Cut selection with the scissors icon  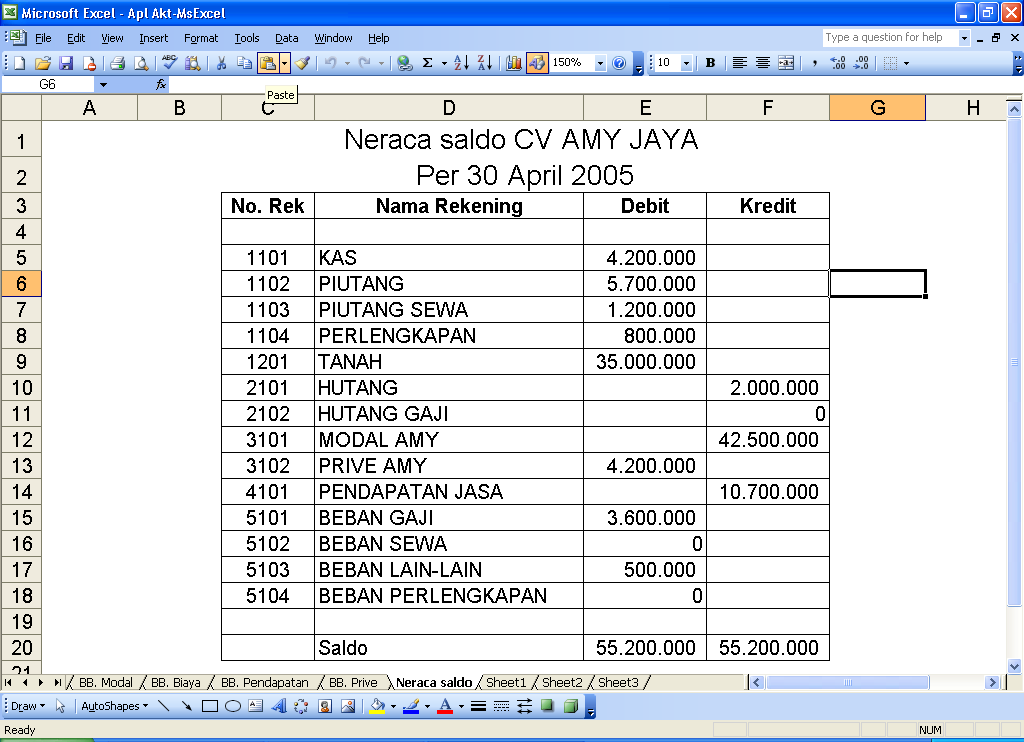[x=221, y=63]
